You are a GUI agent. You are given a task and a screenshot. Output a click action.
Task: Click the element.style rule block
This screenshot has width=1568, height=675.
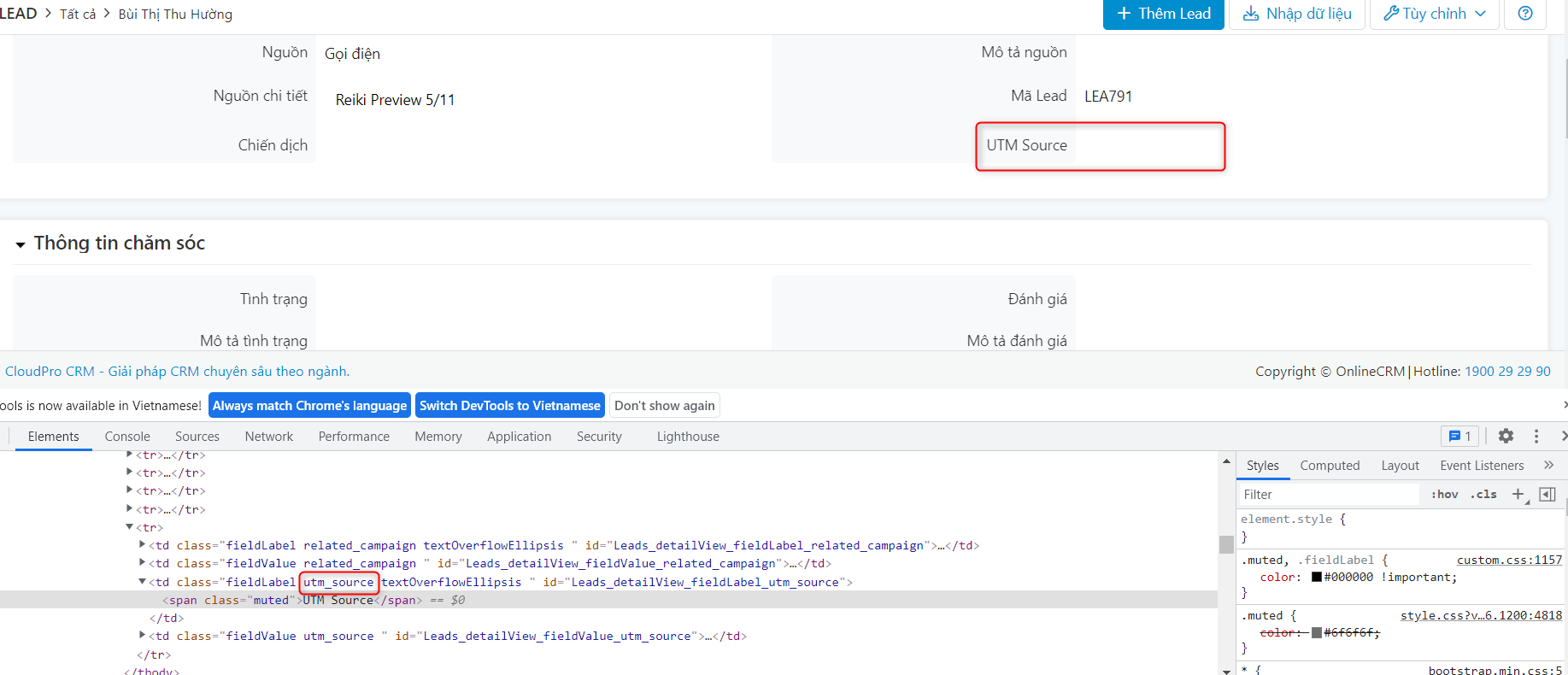pos(1401,528)
